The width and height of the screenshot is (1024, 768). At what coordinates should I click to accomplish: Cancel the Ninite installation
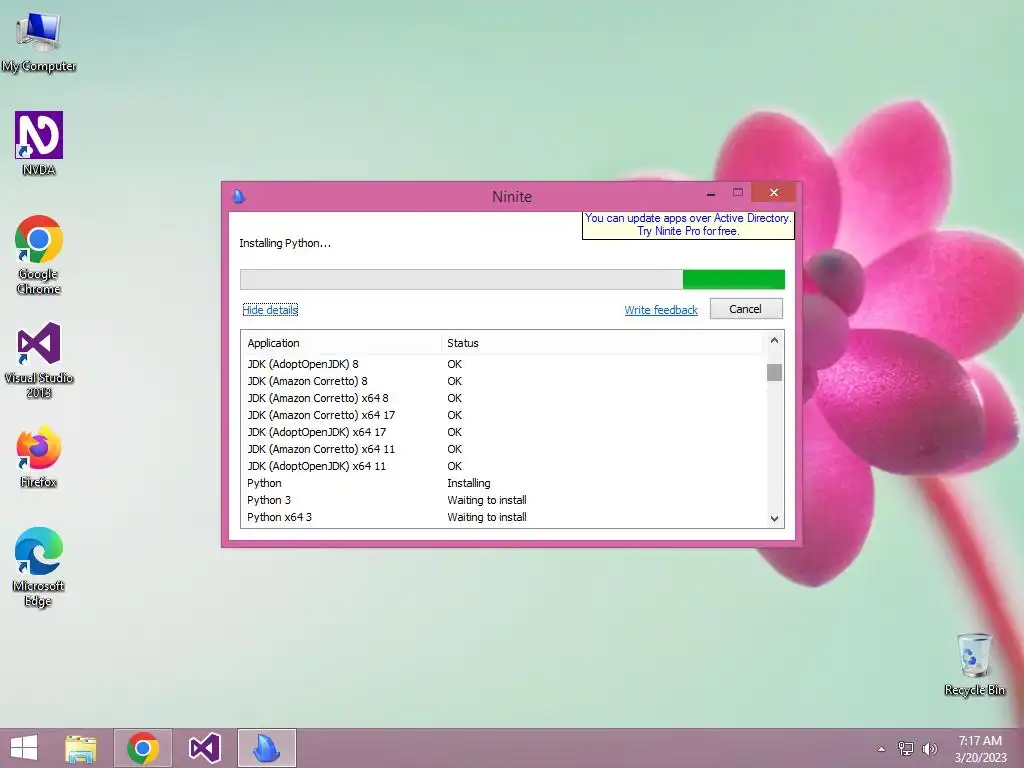(746, 309)
